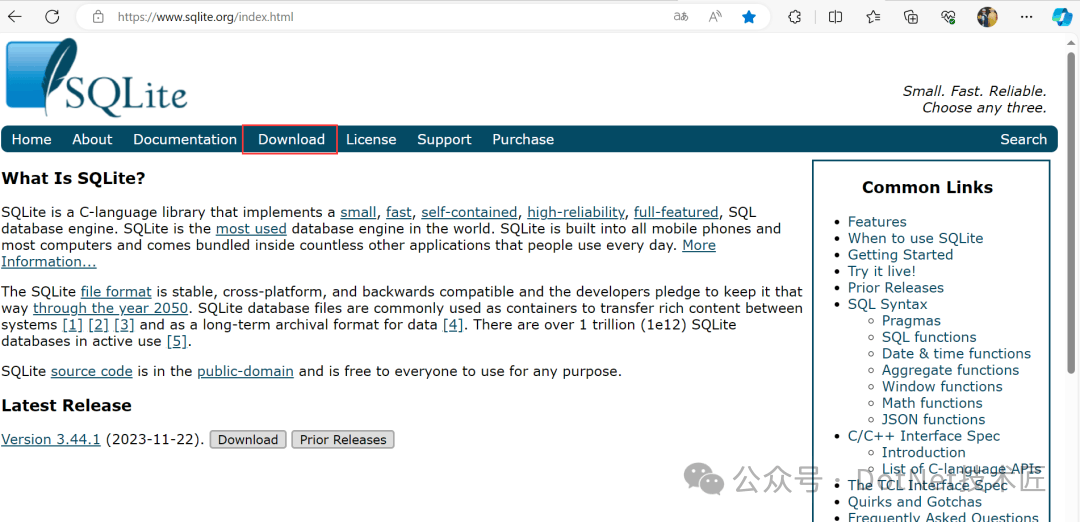This screenshot has width=1080, height=522.
Task: Toggle split screen view icon
Action: pyautogui.click(x=835, y=17)
